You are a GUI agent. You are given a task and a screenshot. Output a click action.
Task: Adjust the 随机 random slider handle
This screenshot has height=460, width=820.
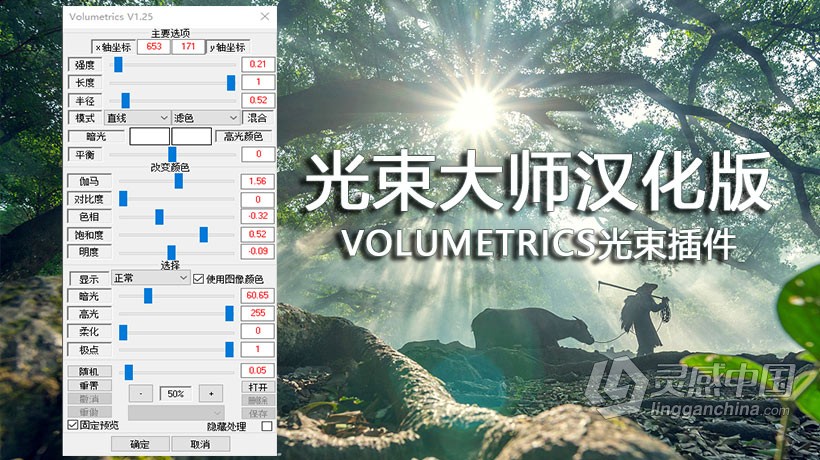click(x=129, y=372)
